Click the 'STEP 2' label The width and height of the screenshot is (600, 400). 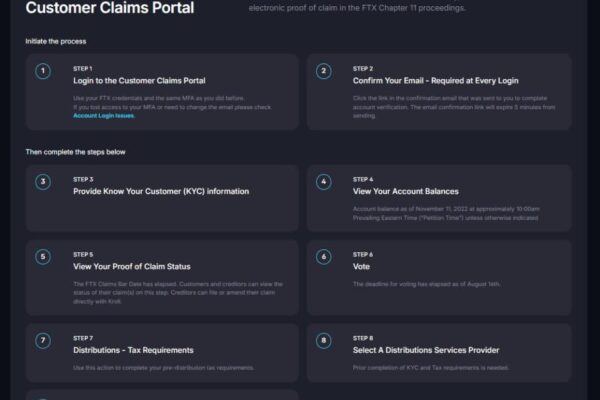coord(363,69)
